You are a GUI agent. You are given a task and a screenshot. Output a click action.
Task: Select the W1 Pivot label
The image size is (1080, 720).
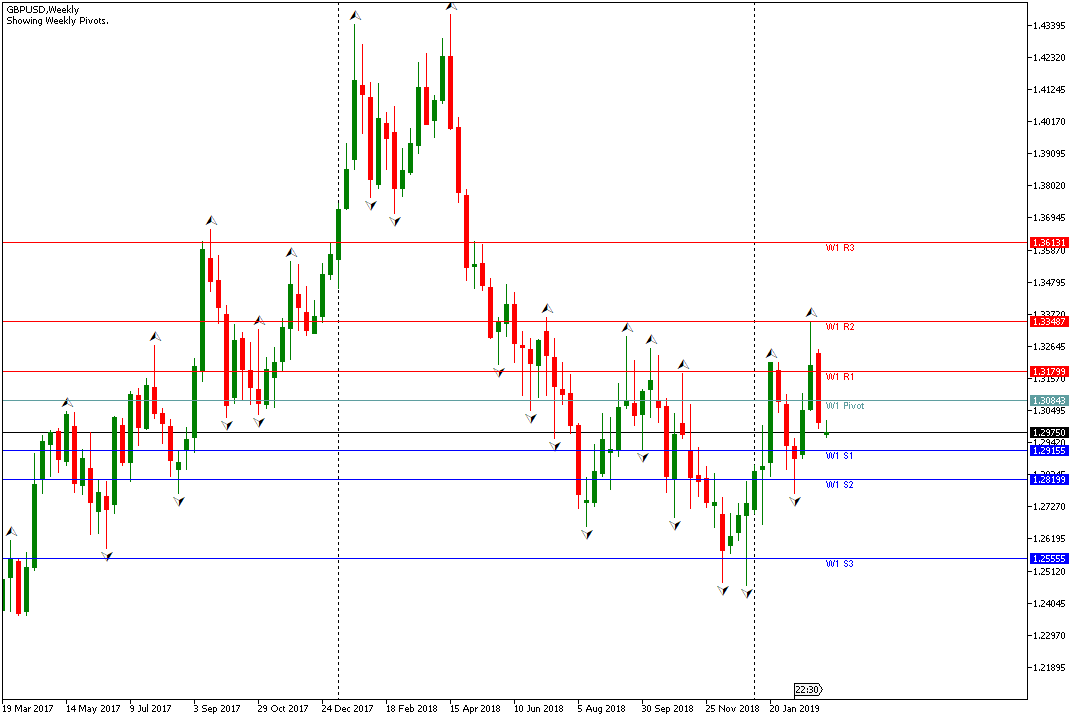click(x=844, y=406)
